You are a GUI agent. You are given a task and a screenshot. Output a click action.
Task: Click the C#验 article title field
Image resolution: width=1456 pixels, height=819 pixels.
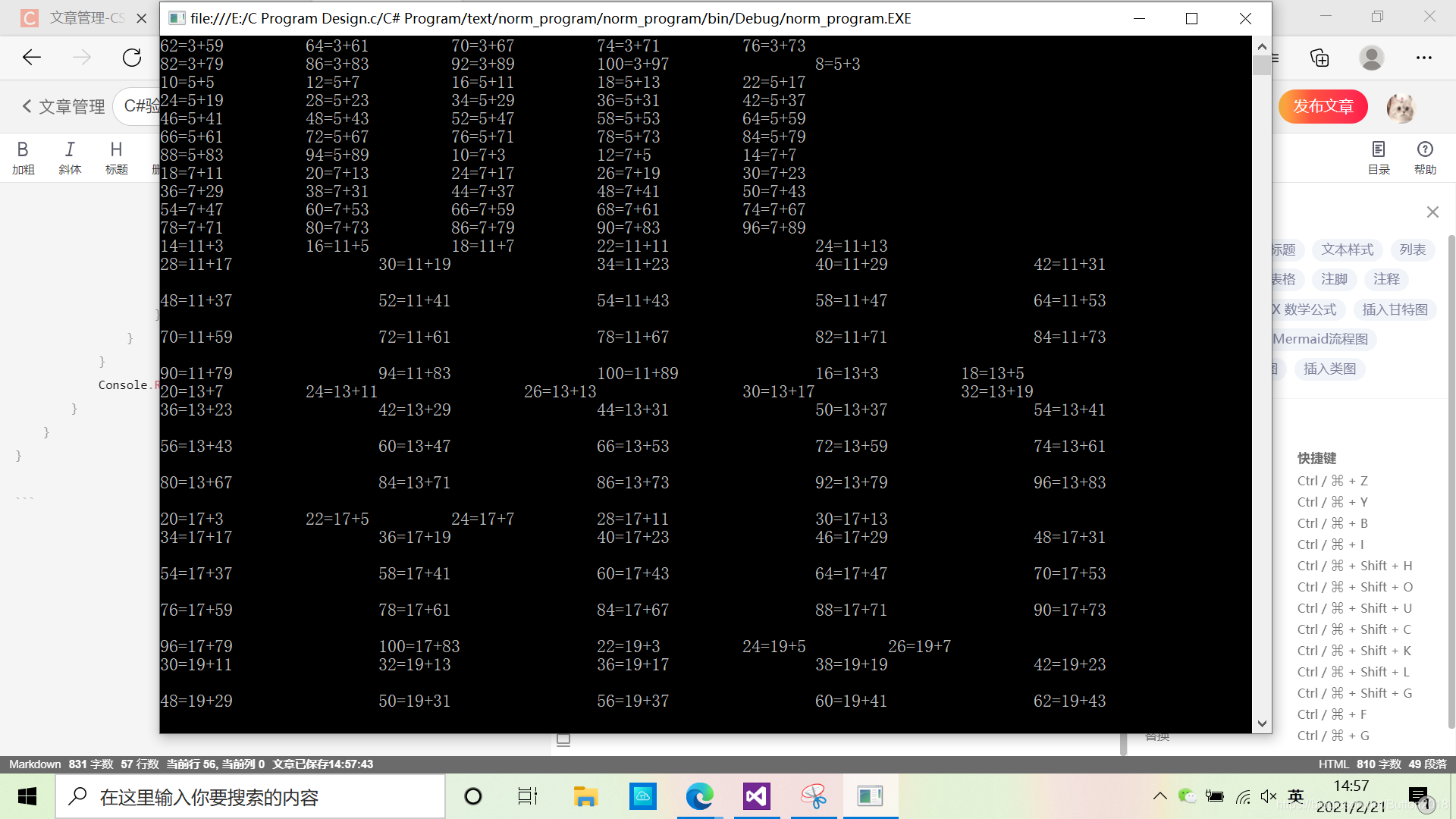[138, 106]
